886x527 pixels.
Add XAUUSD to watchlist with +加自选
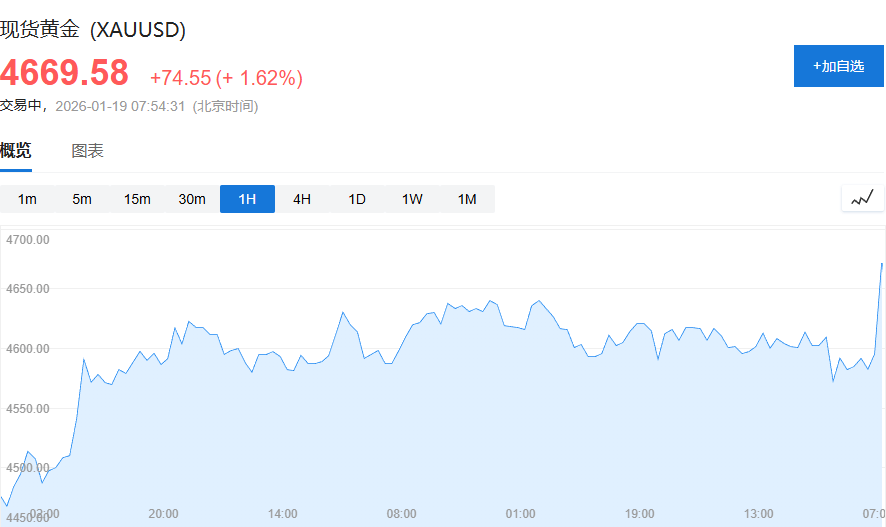point(839,66)
